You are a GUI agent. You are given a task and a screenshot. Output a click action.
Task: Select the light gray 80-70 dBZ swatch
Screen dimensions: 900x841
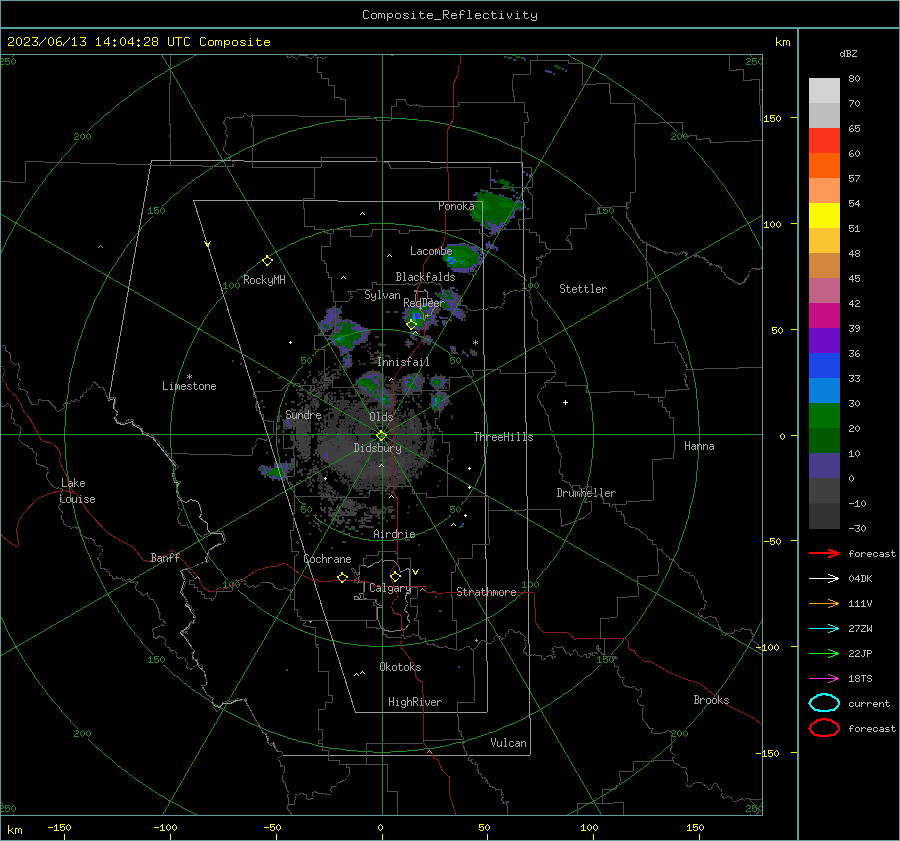point(824,91)
